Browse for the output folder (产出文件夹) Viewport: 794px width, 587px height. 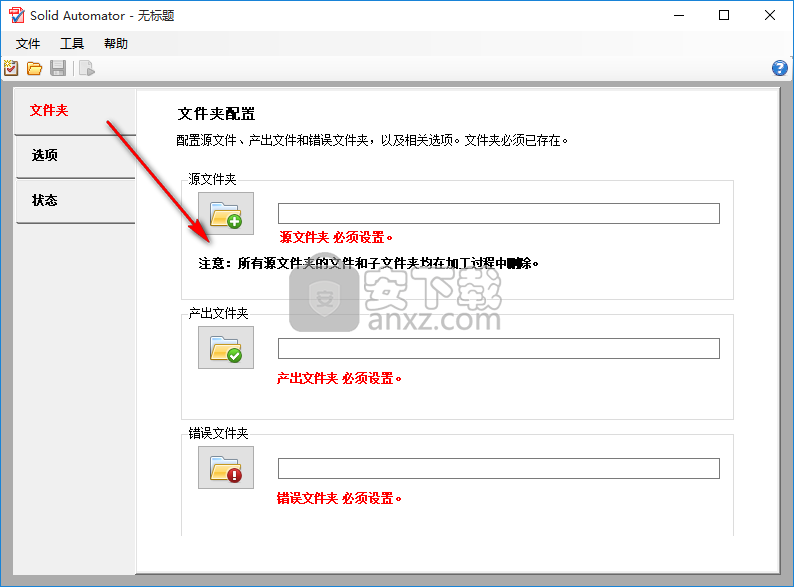(226, 347)
